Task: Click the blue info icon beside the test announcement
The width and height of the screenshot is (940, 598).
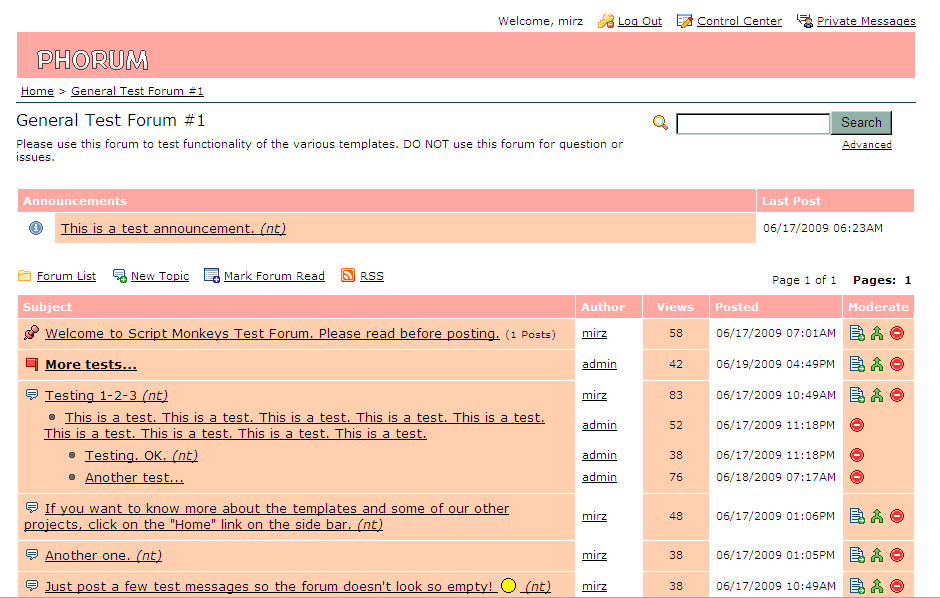Action: (36, 228)
